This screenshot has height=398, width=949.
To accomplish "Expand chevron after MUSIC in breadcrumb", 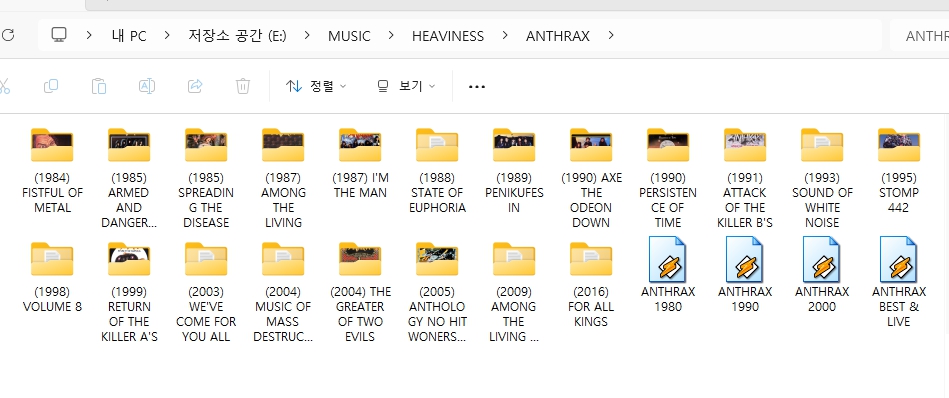I will [391, 35].
